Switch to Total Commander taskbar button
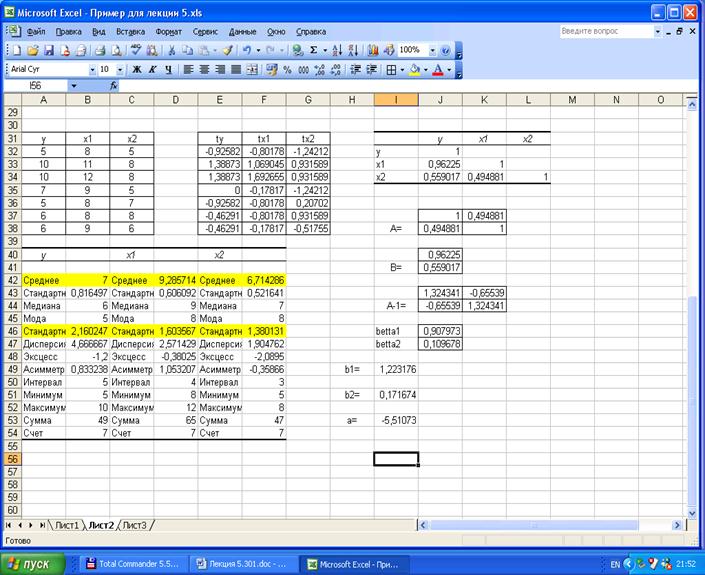Viewport: 705px width, 575px height. pos(134,564)
